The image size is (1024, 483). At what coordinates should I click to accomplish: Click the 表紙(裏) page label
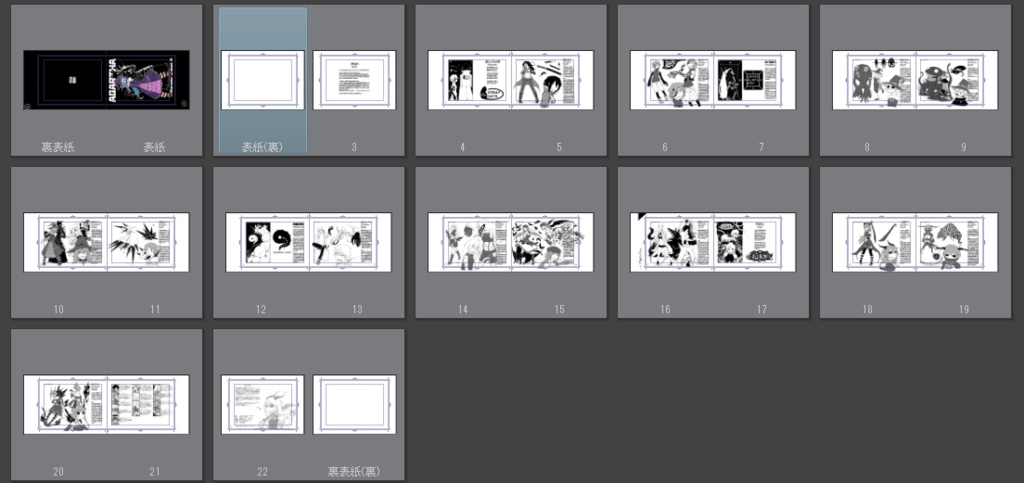pyautogui.click(x=263, y=148)
